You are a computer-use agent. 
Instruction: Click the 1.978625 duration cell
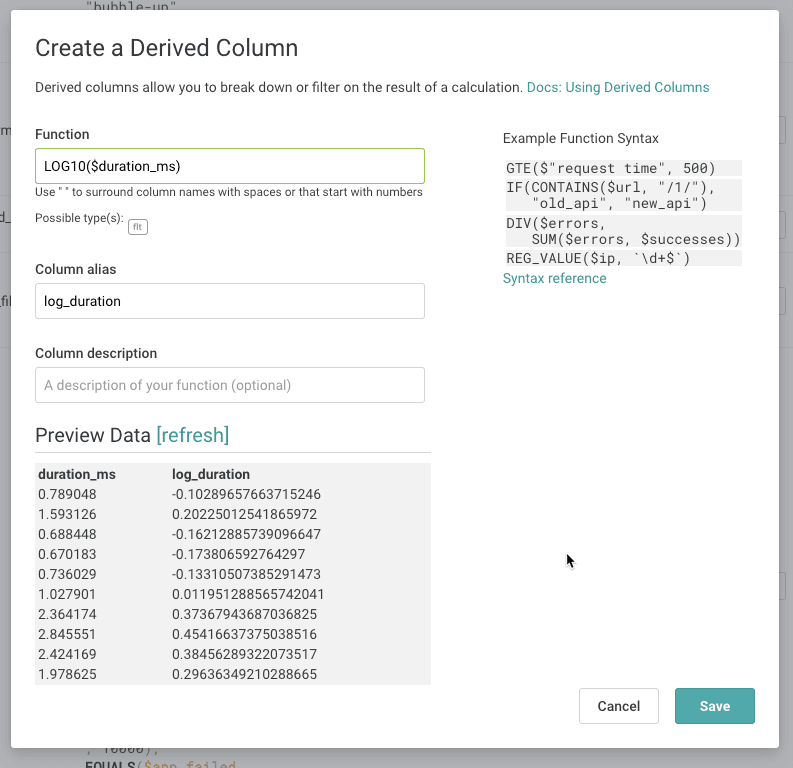(67, 674)
